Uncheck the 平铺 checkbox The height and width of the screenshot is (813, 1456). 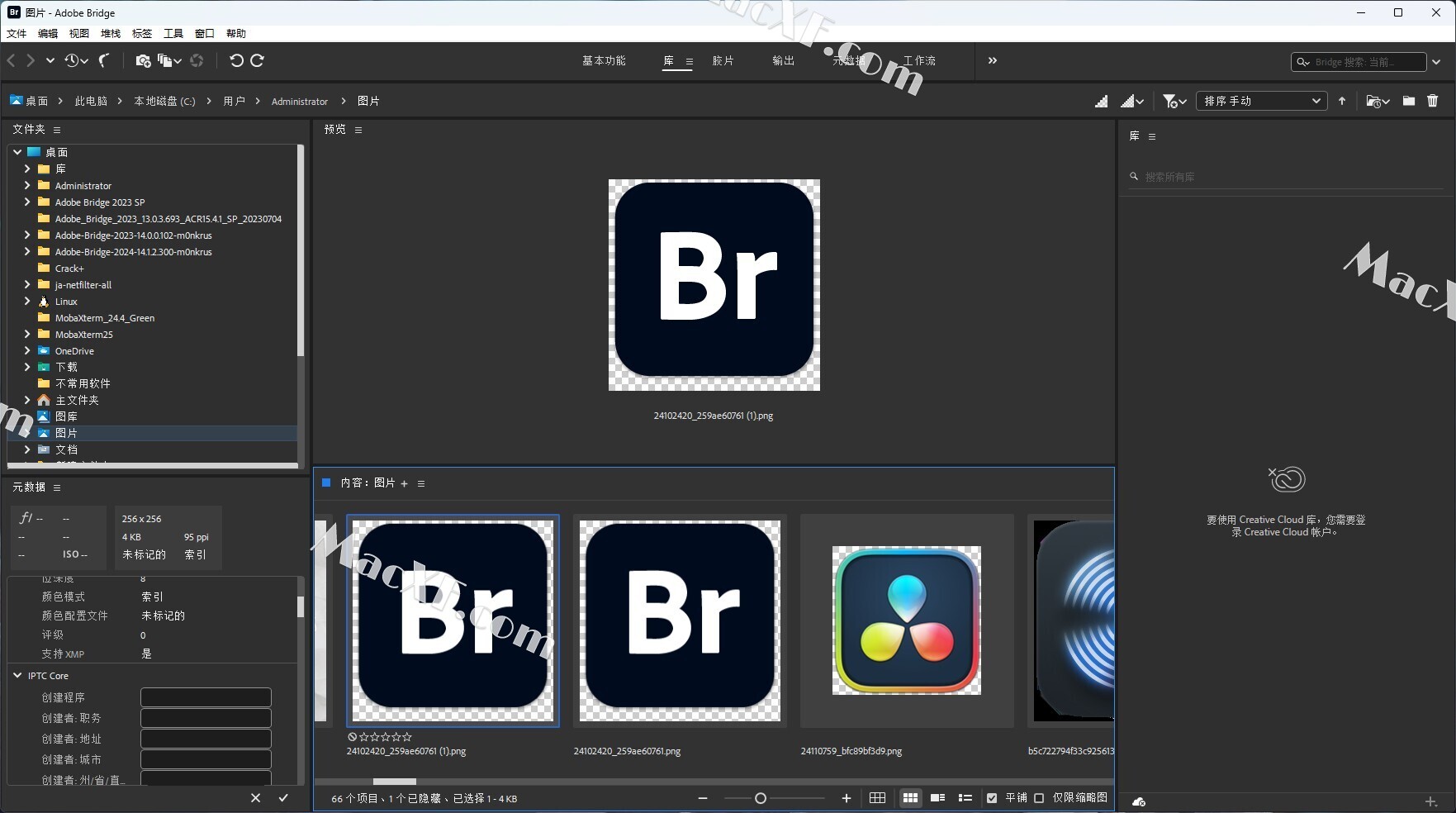992,798
